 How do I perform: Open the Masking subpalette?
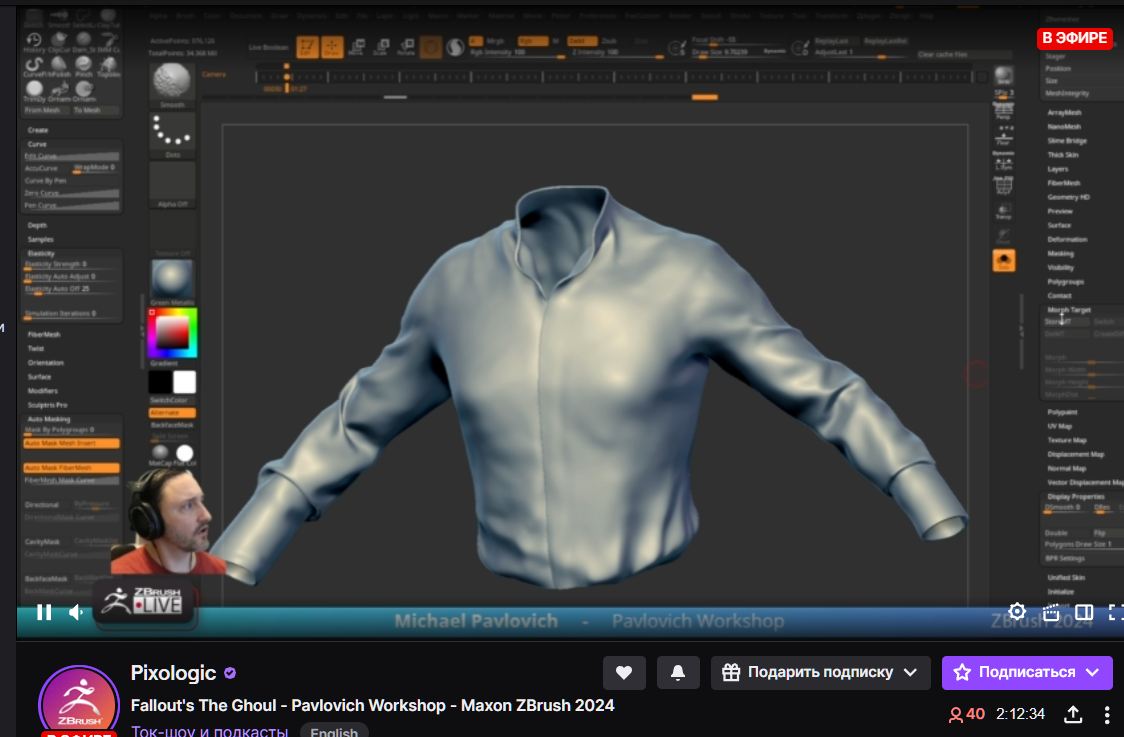coord(1061,254)
